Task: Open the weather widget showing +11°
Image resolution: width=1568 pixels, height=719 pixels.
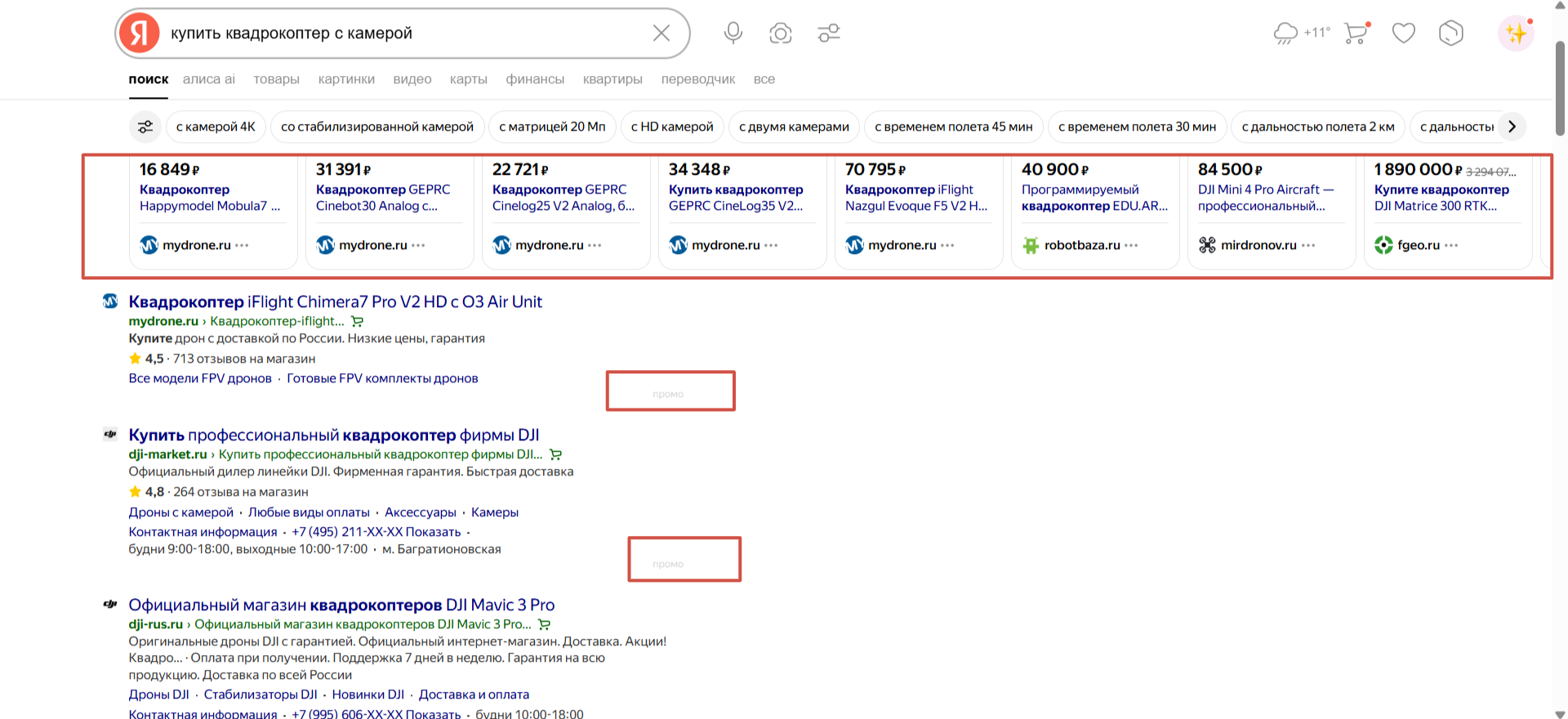Action: coord(1302,33)
